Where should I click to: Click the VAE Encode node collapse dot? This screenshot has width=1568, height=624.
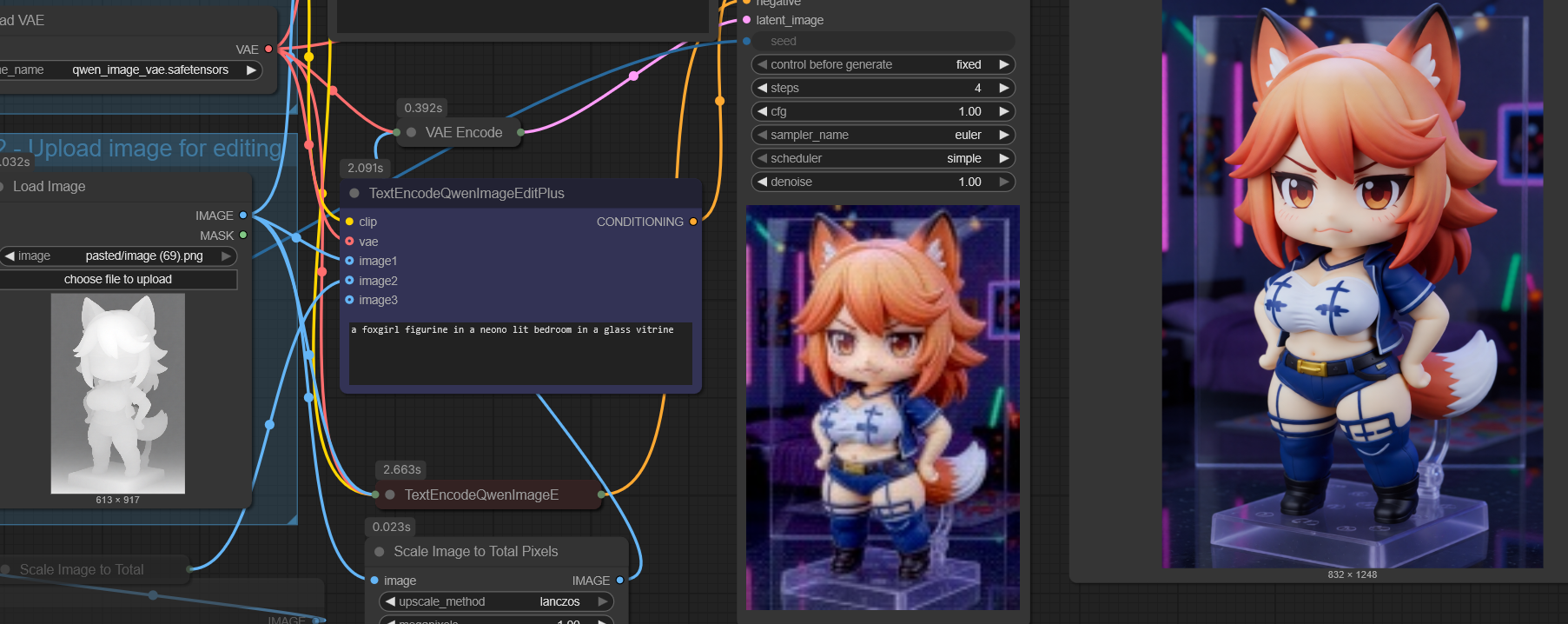click(x=412, y=132)
